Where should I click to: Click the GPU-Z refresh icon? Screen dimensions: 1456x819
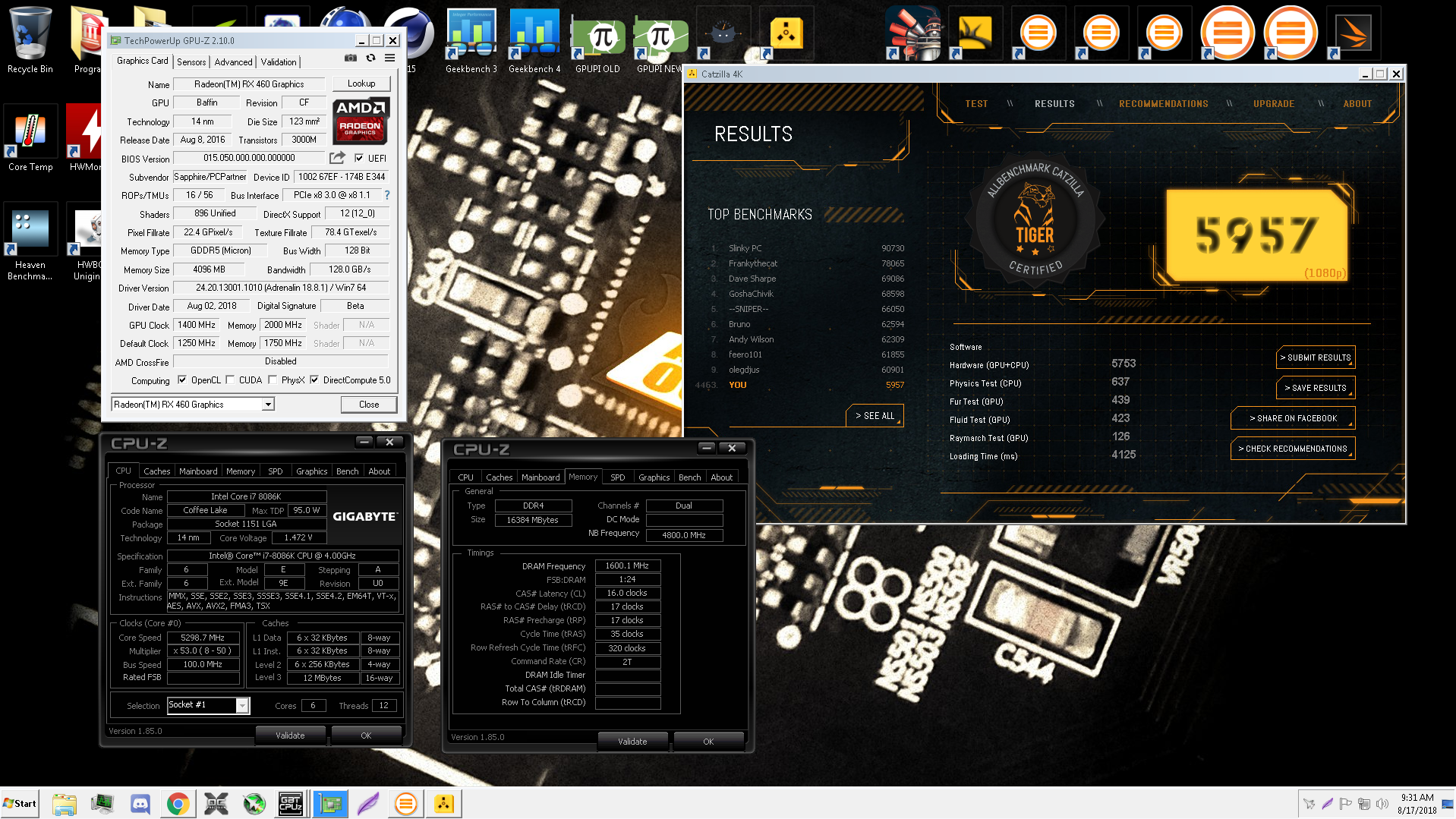pos(370,58)
